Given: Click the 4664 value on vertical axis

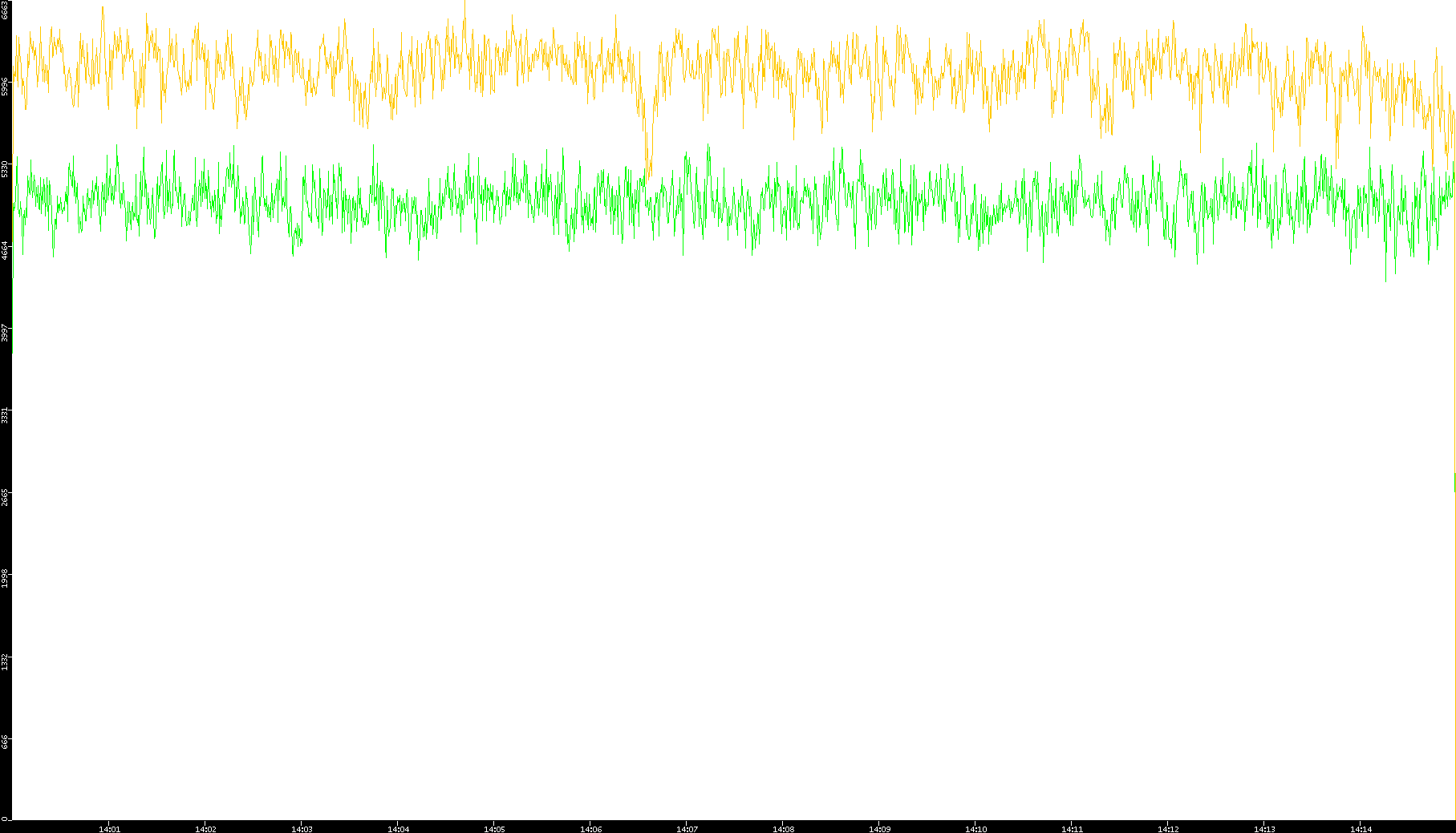Looking at the screenshot, I should 5,250.
